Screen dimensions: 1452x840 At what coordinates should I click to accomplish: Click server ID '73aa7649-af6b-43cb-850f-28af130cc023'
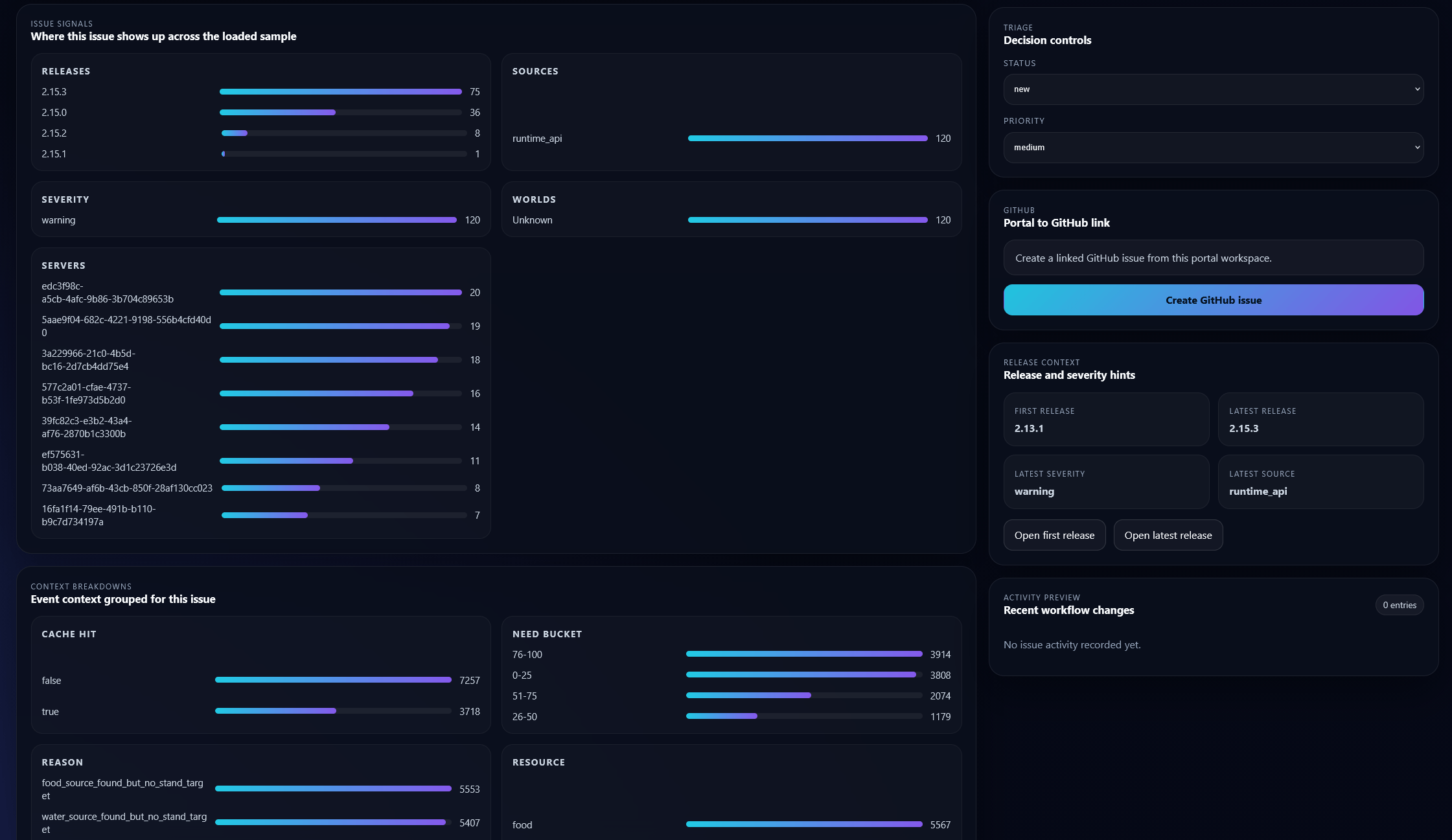point(127,488)
